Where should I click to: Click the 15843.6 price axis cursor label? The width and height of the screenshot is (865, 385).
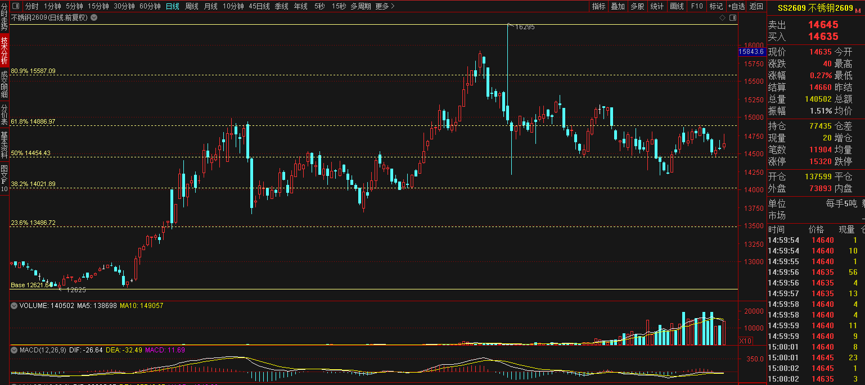(x=751, y=51)
